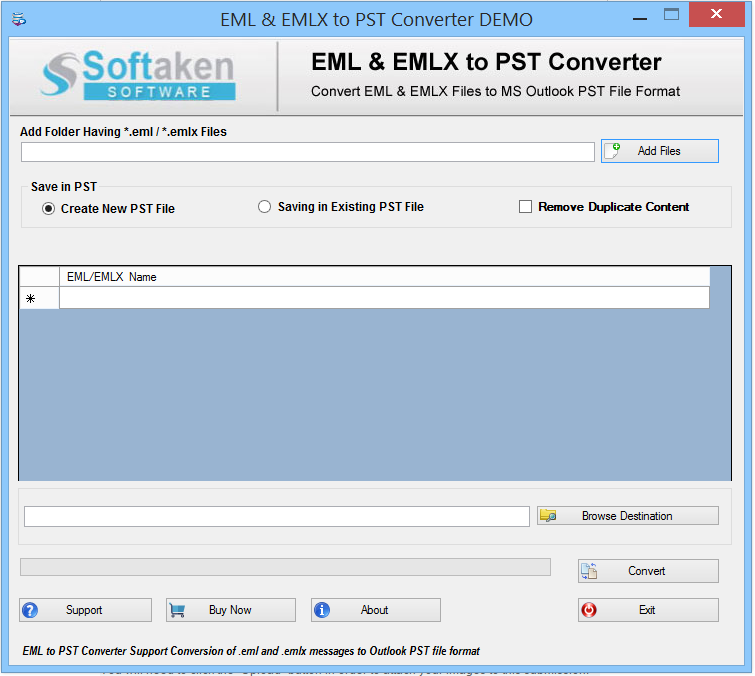The width and height of the screenshot is (755, 676).
Task: Focus the destination path field
Action: click(x=277, y=516)
